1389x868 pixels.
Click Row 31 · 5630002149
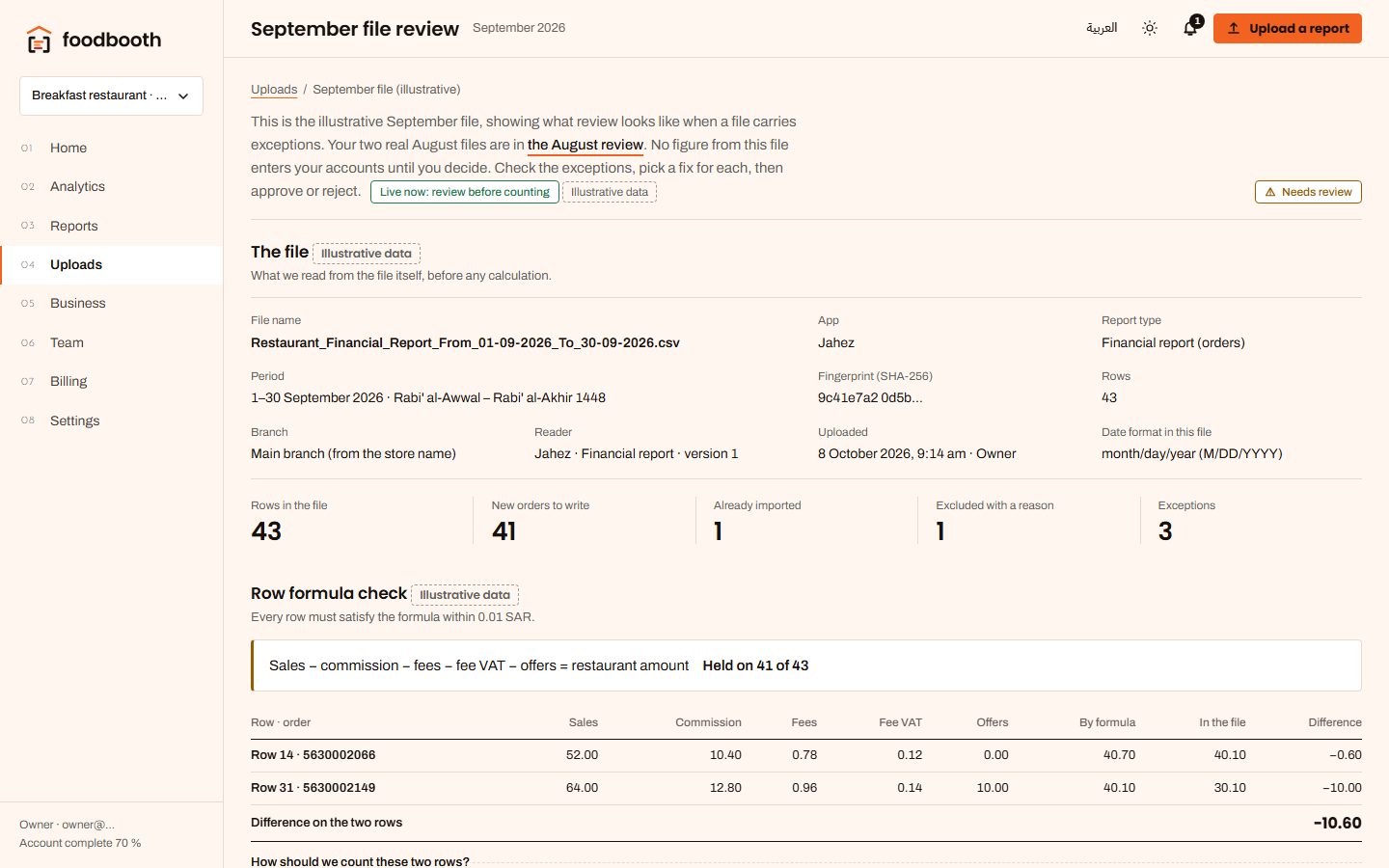coord(313,788)
